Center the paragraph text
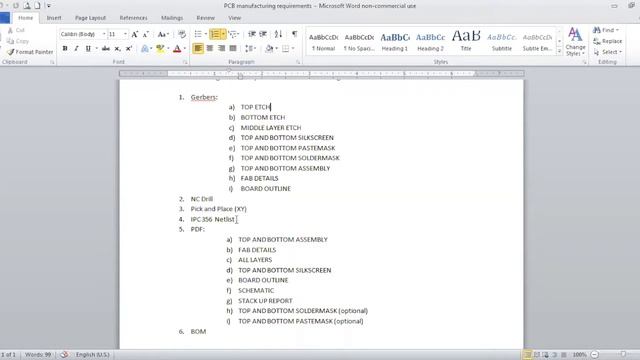 tap(210, 49)
